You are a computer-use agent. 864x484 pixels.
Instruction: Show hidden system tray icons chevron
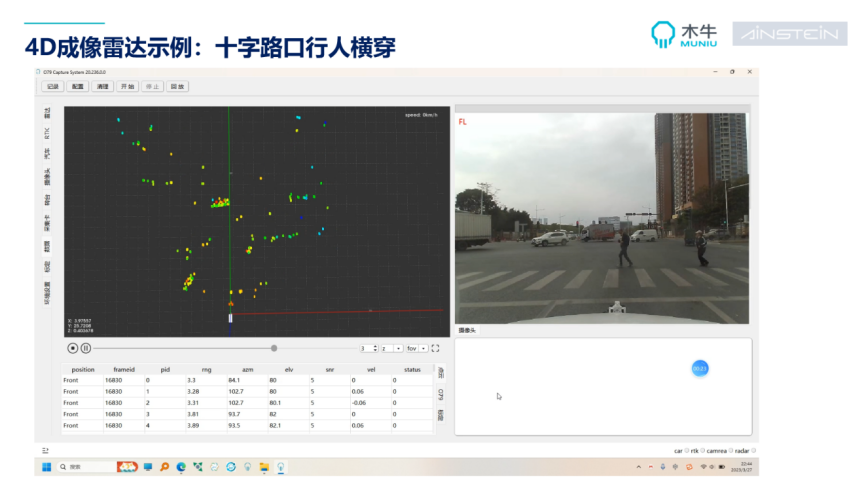(x=640, y=467)
